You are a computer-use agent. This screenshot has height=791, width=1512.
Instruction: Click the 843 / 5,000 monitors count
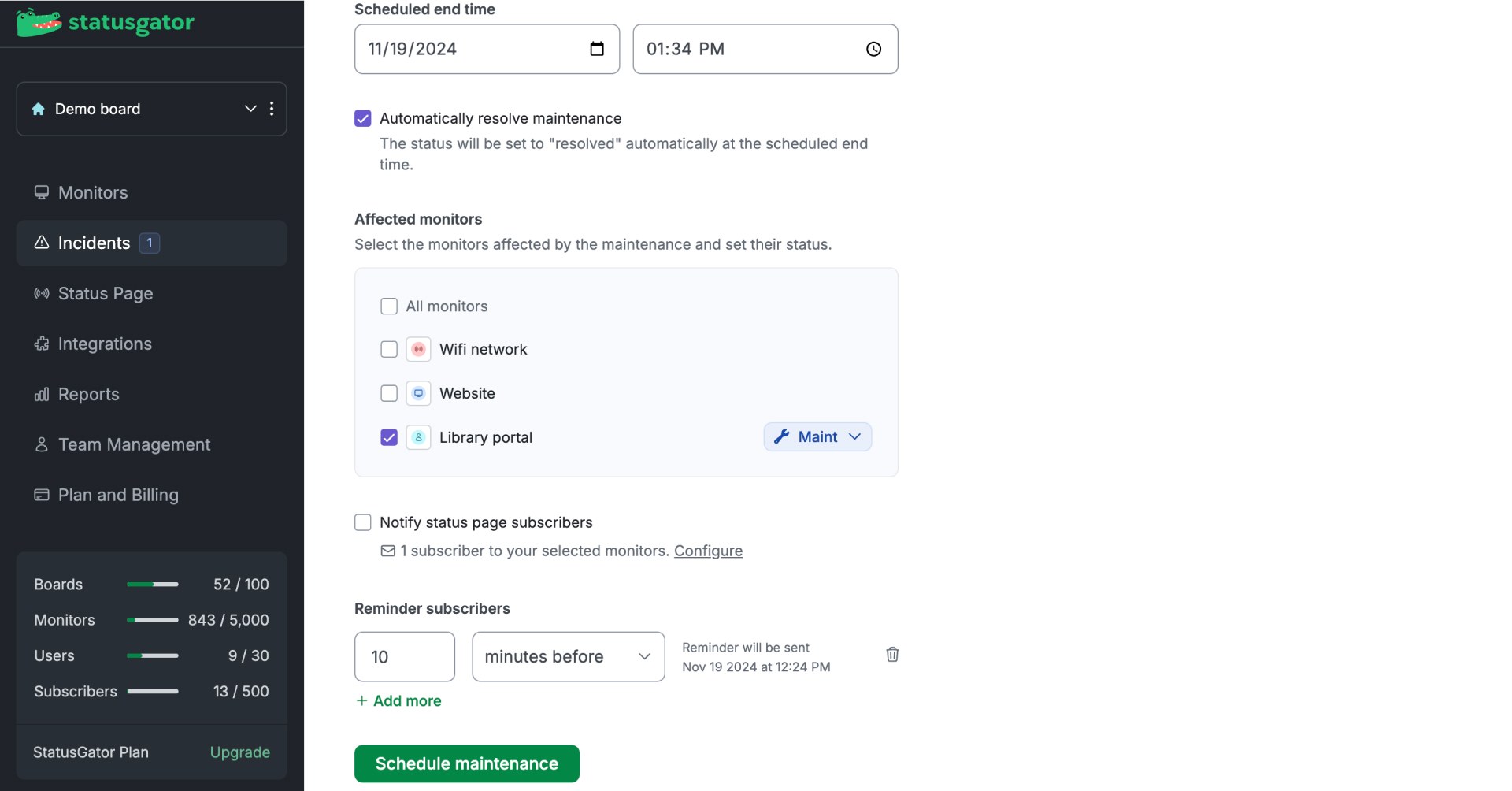pyautogui.click(x=228, y=620)
